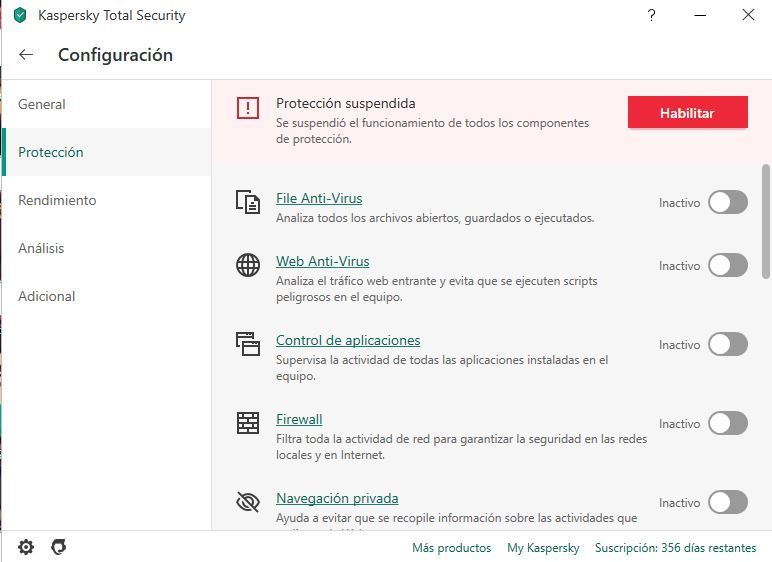The width and height of the screenshot is (772, 562).
Task: Click the Navegación privada crossed-eye icon
Action: tap(247, 502)
